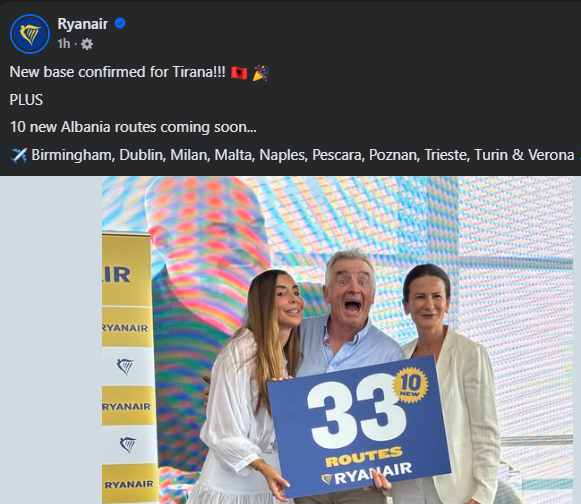The height and width of the screenshot is (504, 581).
Task: Open the Ryanair harp profile picture
Action: click(30, 34)
